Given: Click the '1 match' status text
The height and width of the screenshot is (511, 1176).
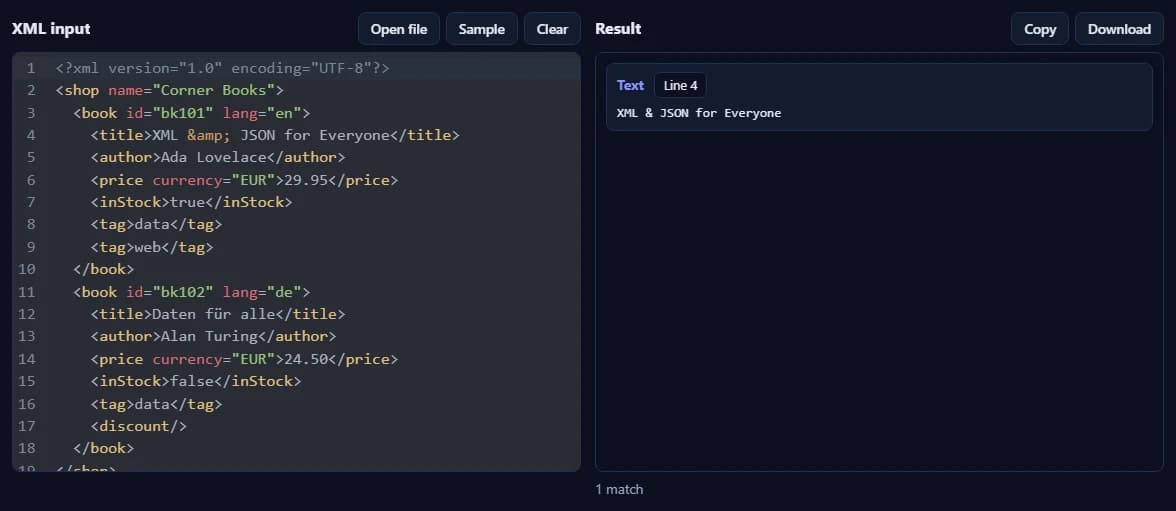Looking at the screenshot, I should (619, 489).
